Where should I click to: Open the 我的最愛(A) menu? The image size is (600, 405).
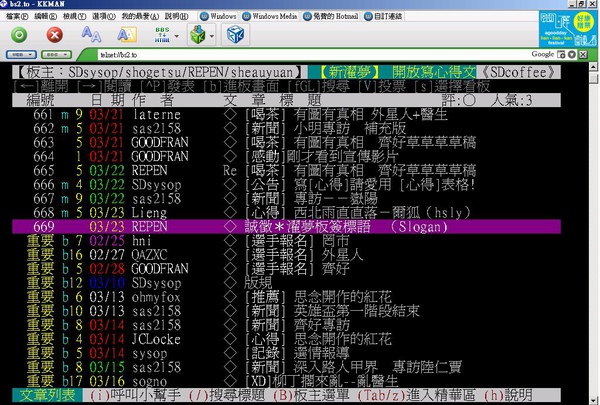point(140,16)
